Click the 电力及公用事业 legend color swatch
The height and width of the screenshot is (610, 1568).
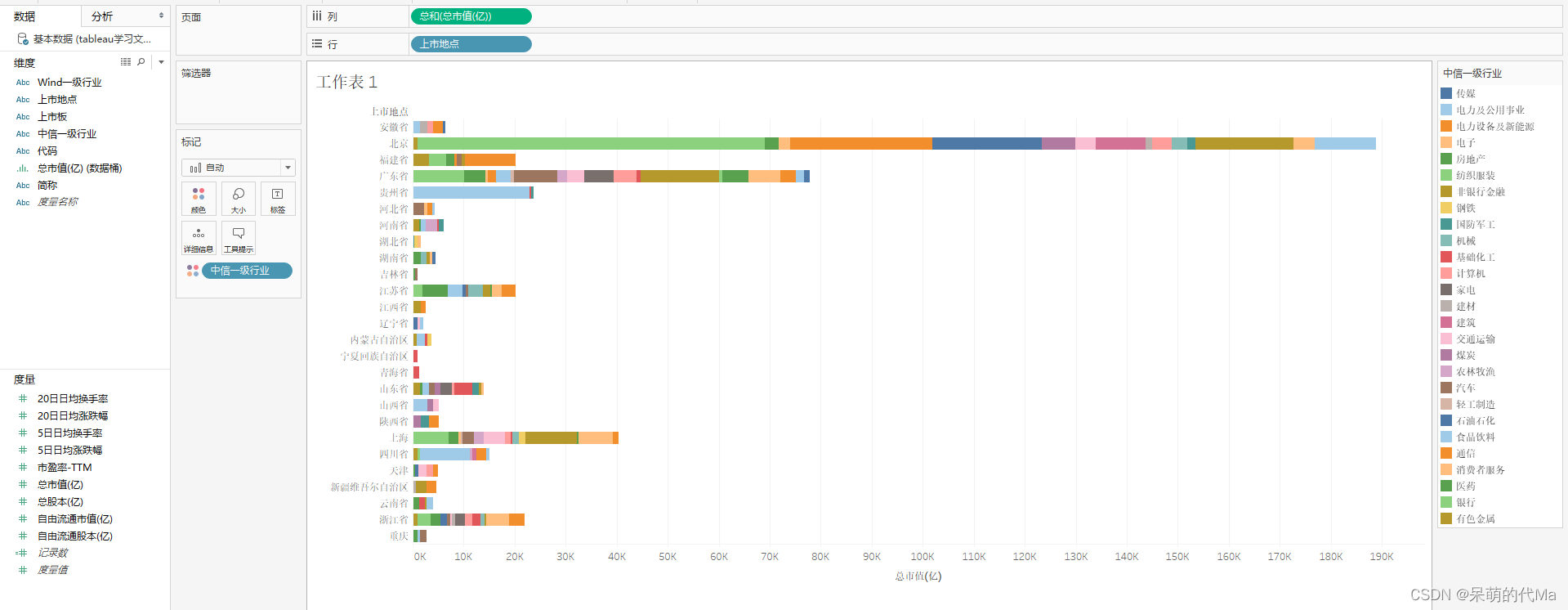(1446, 110)
